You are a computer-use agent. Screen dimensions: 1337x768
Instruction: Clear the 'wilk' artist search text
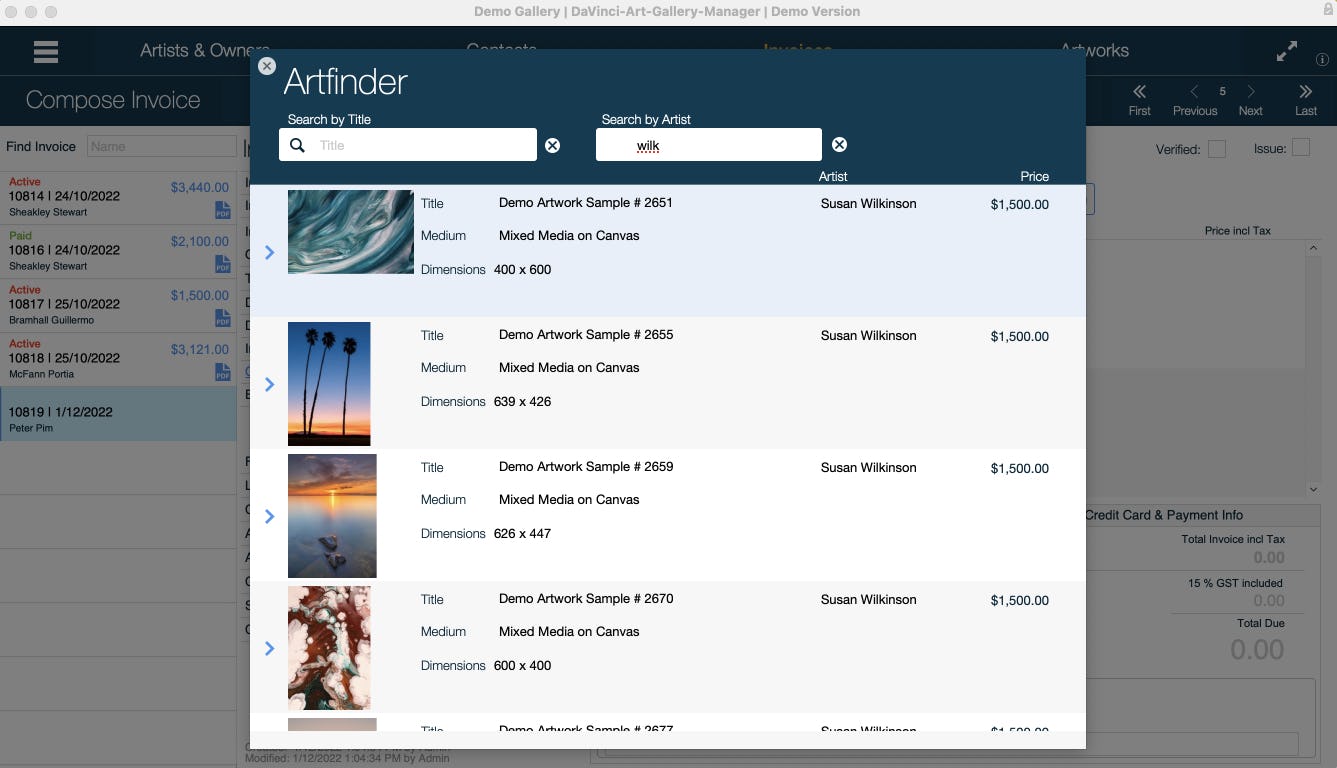[x=839, y=144]
